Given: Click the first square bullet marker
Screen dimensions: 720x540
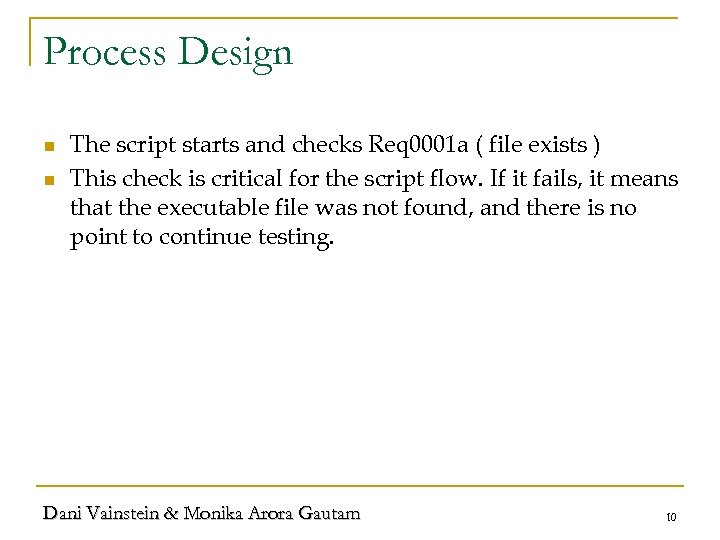Looking at the screenshot, I should pos(47,147).
